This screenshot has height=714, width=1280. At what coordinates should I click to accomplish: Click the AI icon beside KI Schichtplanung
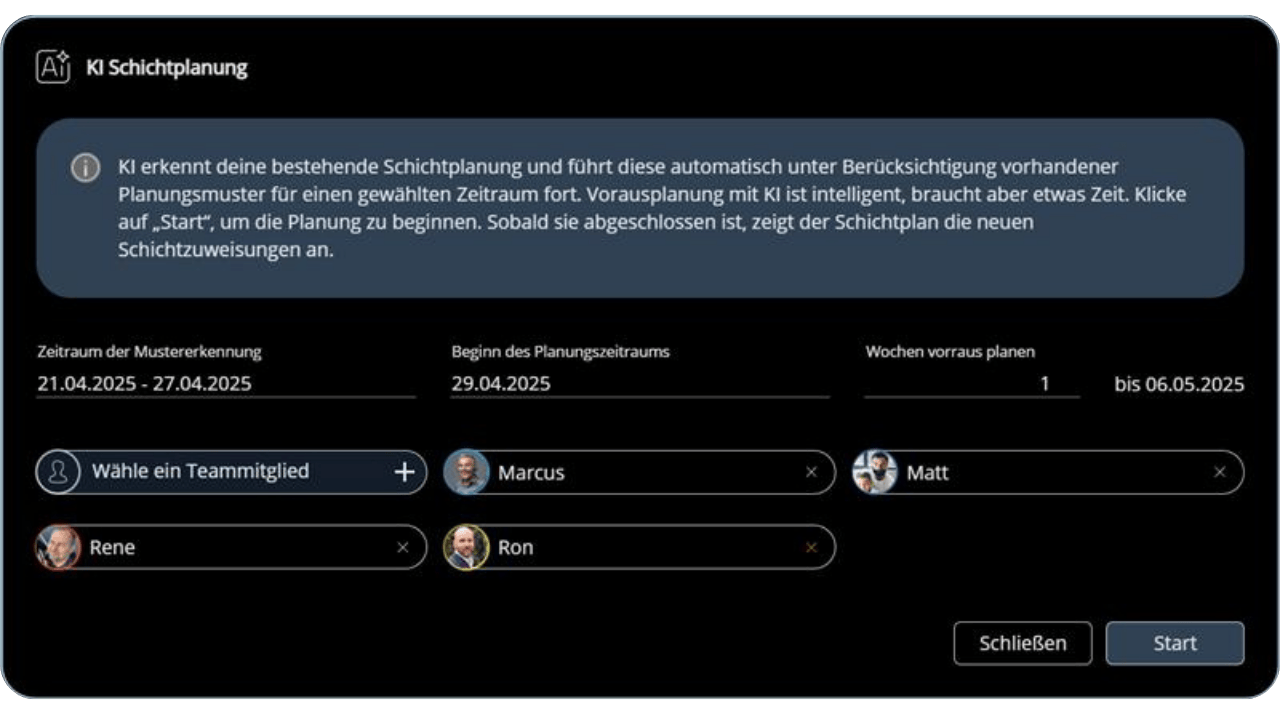pyautogui.click(x=53, y=67)
